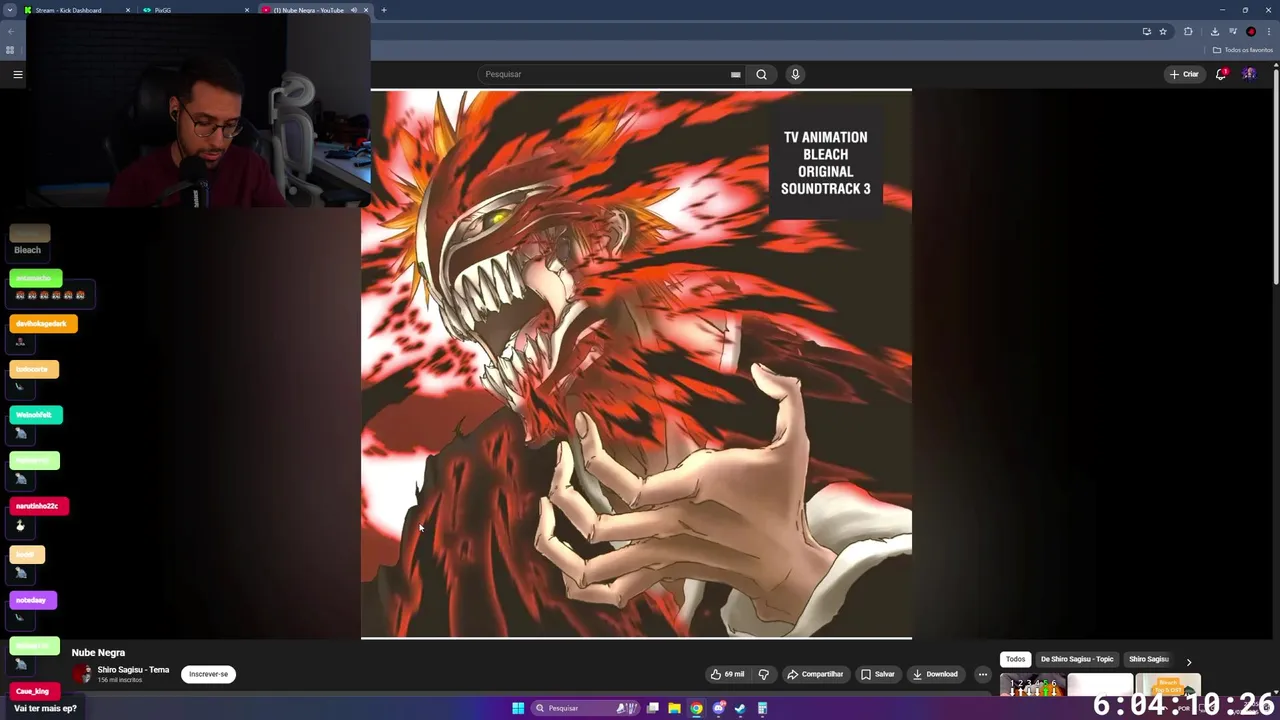Open the Chrome apps grid shortcut
1280x720 pixels.
click(x=10, y=50)
